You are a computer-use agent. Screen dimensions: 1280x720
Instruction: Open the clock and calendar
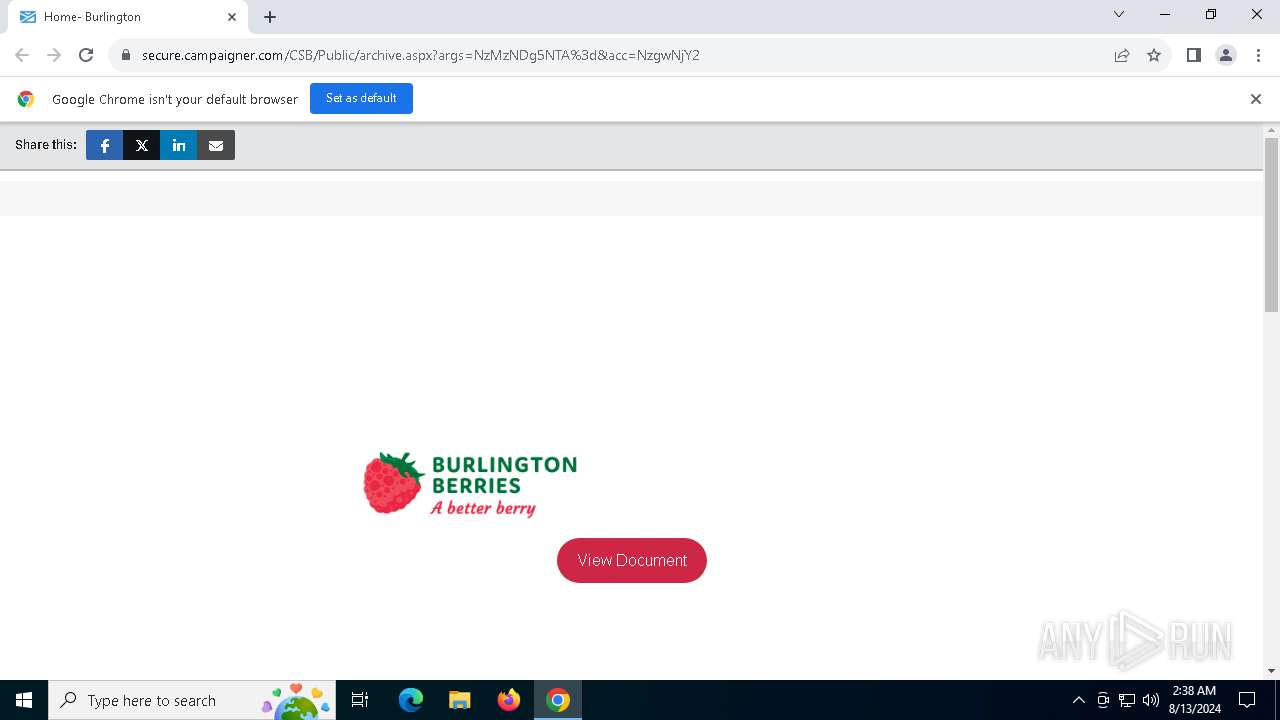click(x=1194, y=700)
